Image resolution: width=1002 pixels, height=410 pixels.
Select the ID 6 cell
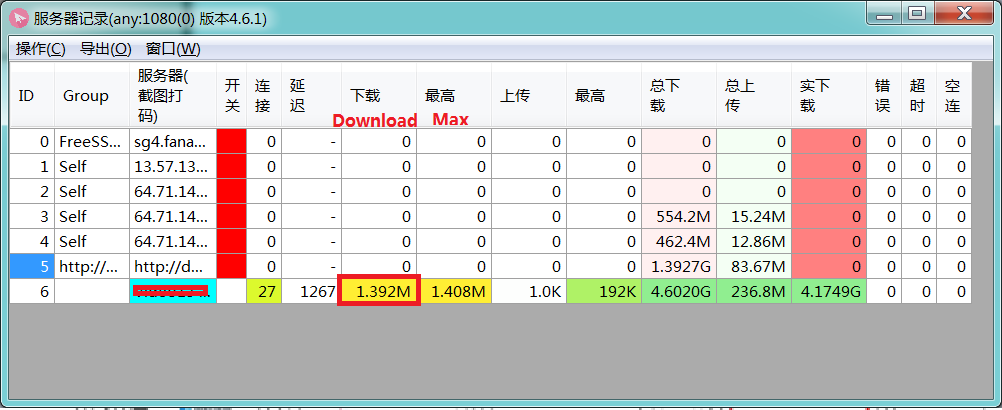click(x=32, y=291)
